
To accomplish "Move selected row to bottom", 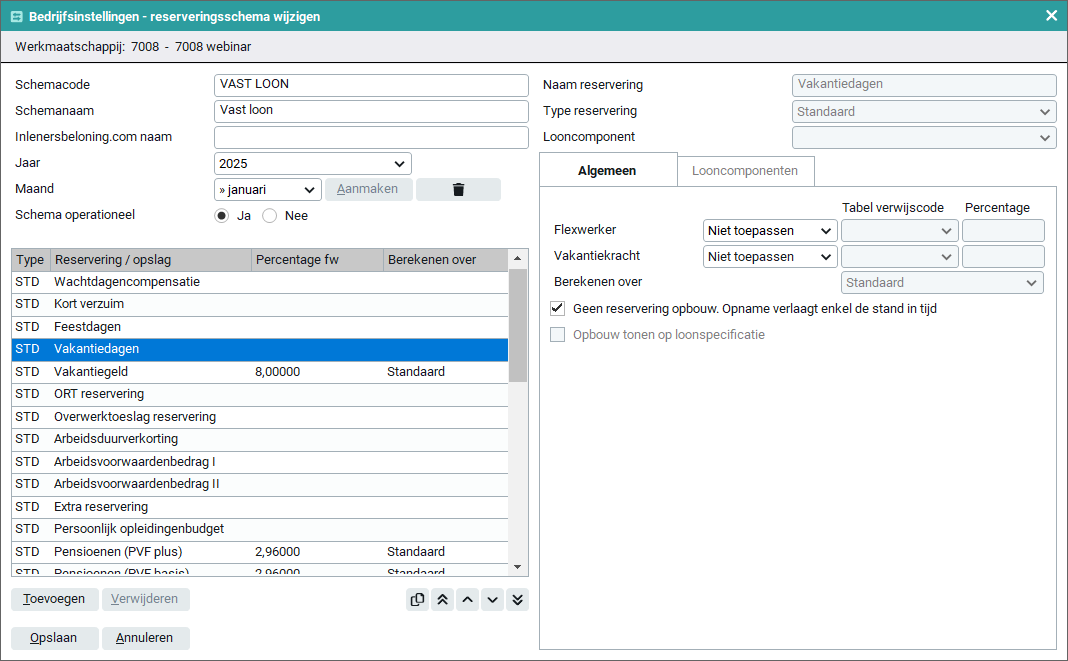I will [517, 600].
